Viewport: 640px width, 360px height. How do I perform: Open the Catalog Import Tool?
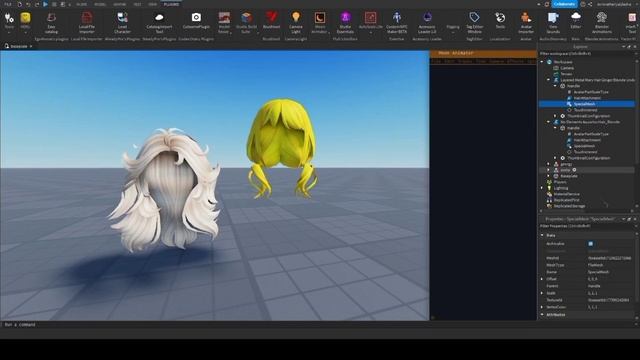coord(159,23)
